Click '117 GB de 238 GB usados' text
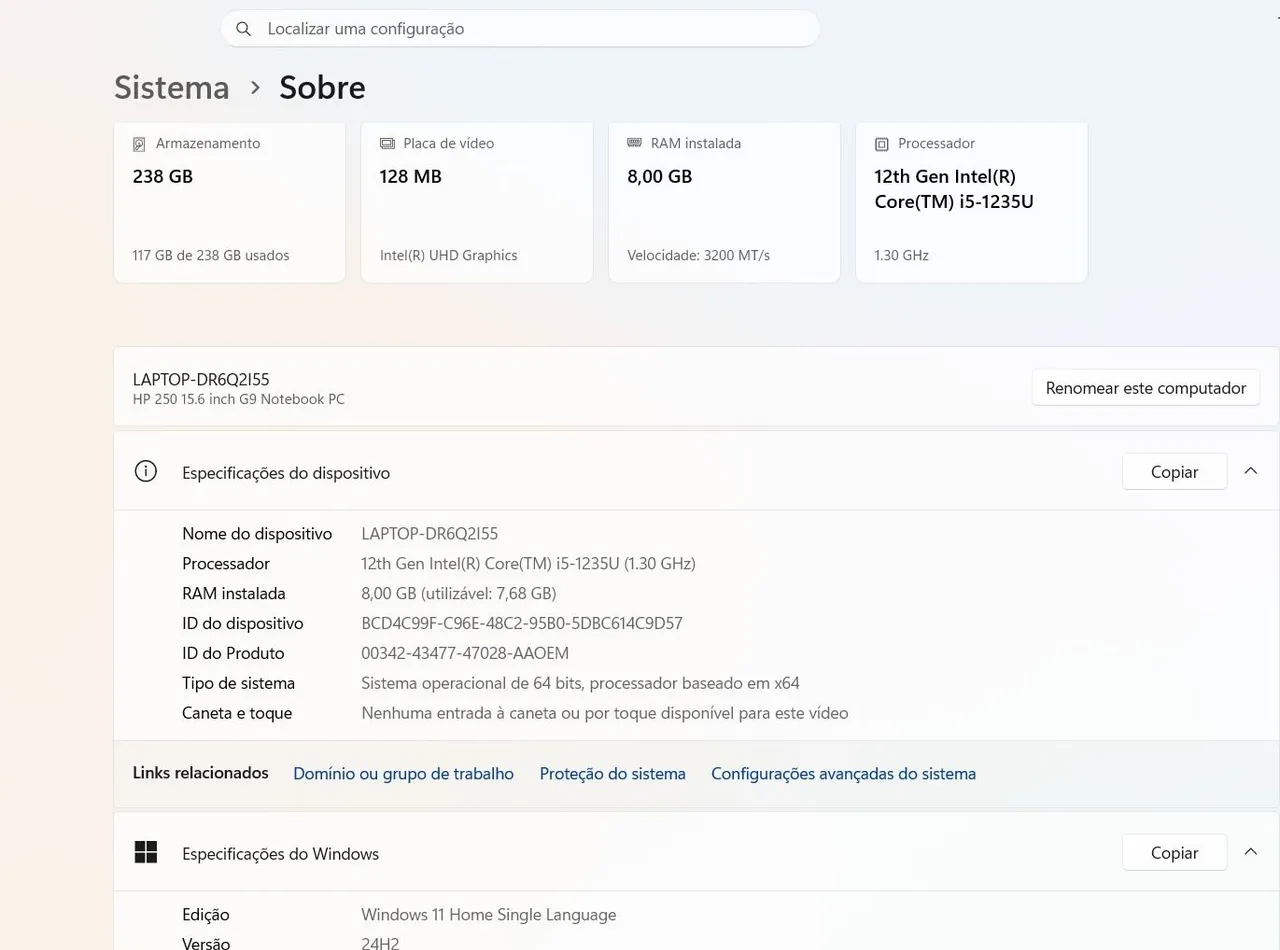 click(211, 256)
